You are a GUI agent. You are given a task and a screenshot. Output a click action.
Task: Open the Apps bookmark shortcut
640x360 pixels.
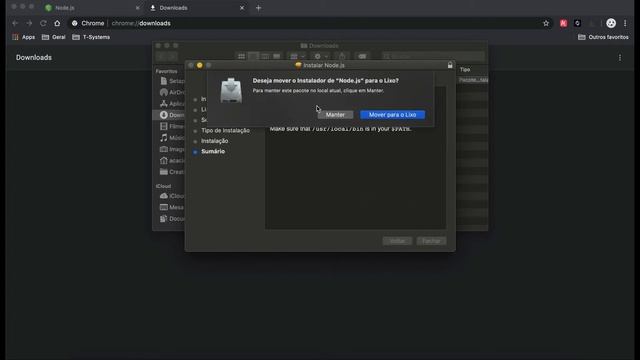coord(24,37)
